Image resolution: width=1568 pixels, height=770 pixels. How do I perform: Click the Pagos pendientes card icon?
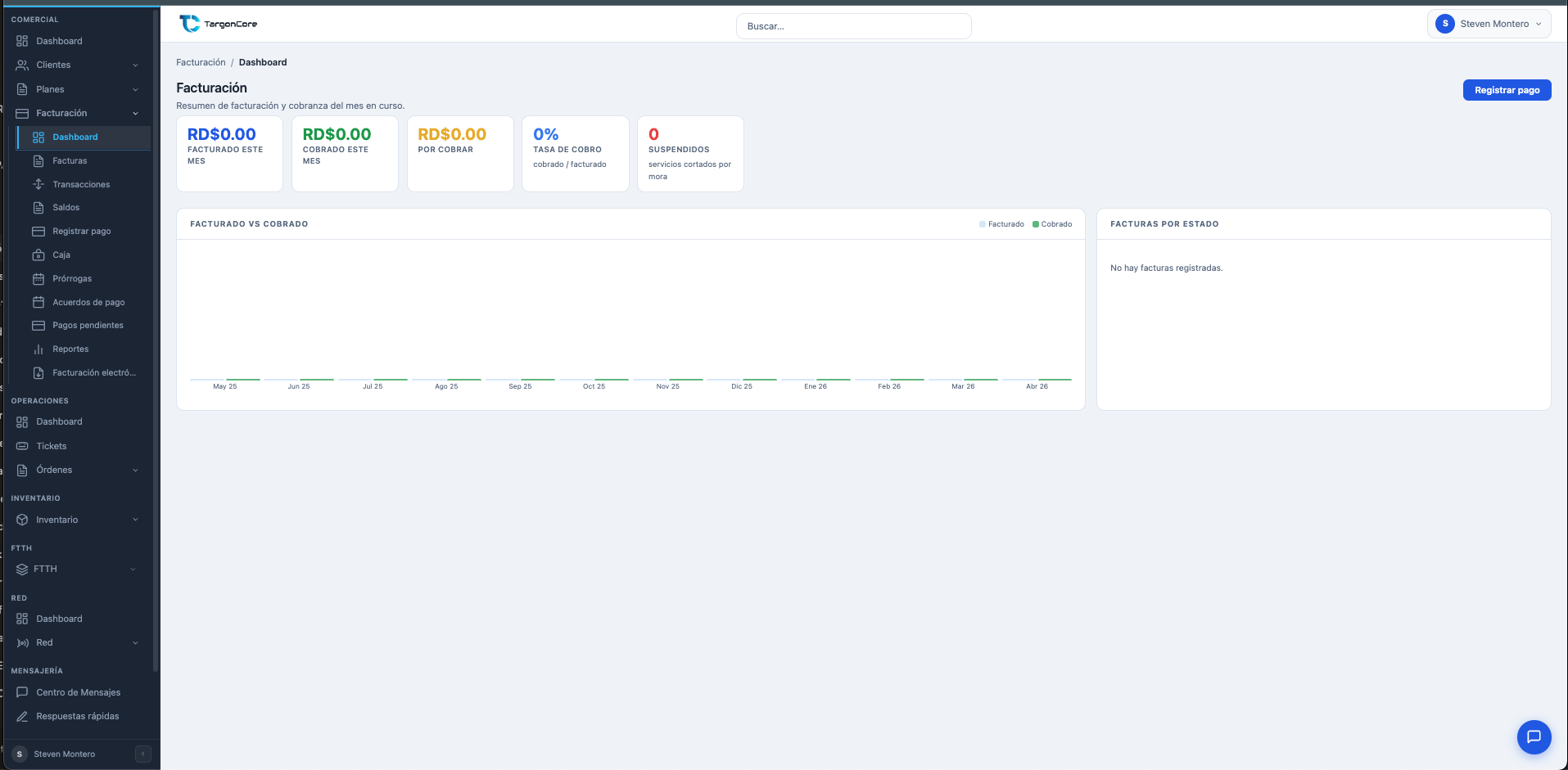(x=38, y=325)
